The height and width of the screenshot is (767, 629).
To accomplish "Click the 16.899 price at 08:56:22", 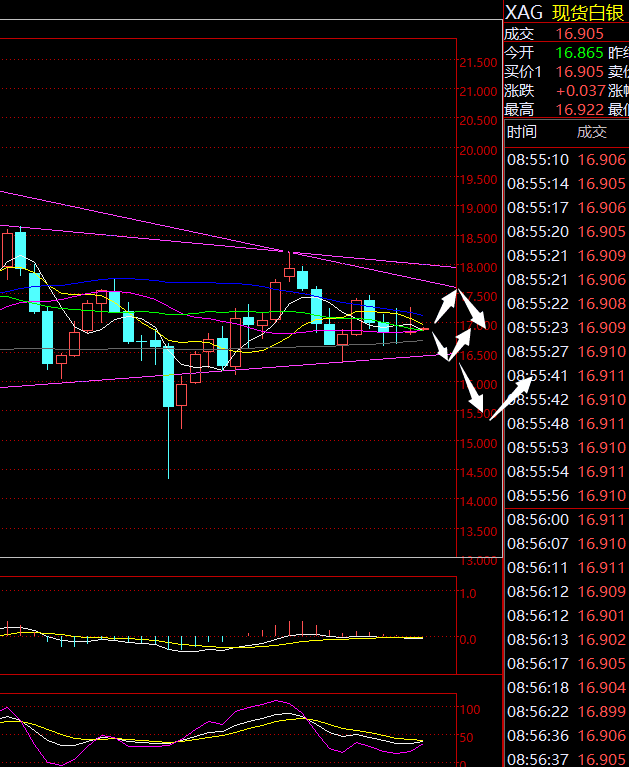I will point(602,711).
